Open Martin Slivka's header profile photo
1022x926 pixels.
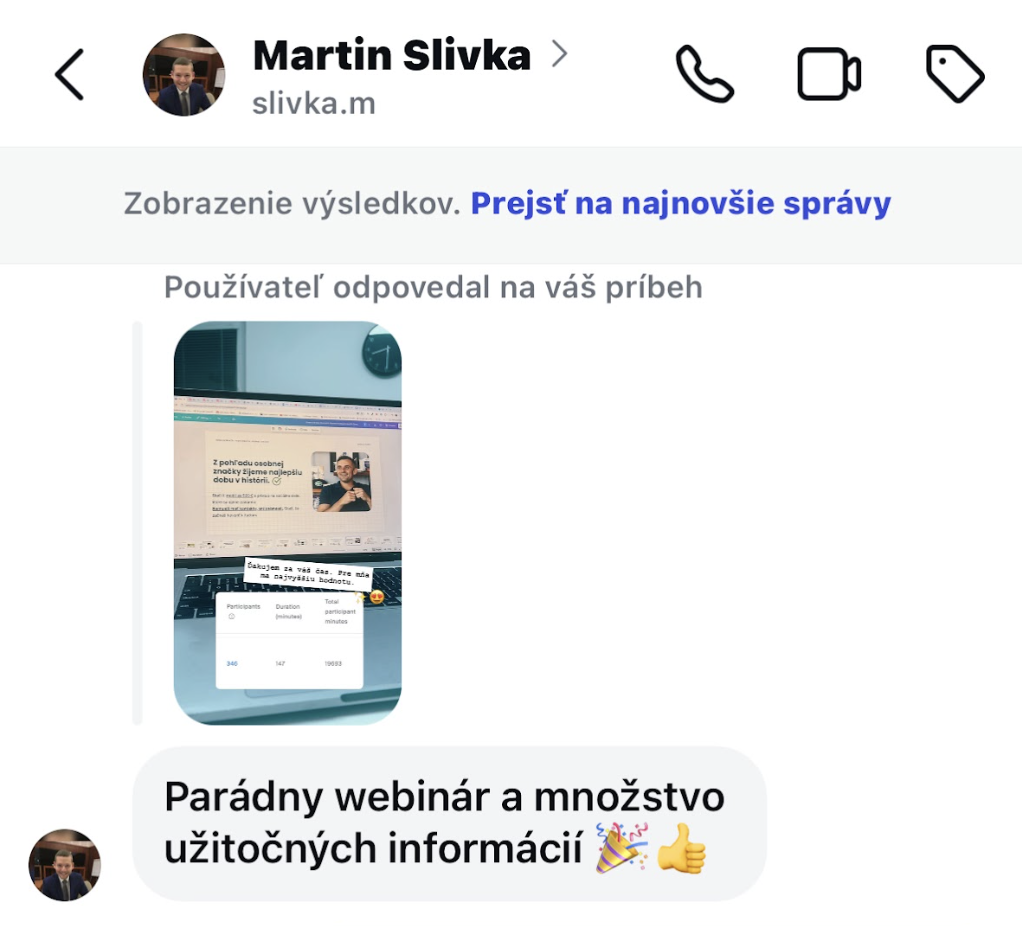184,75
